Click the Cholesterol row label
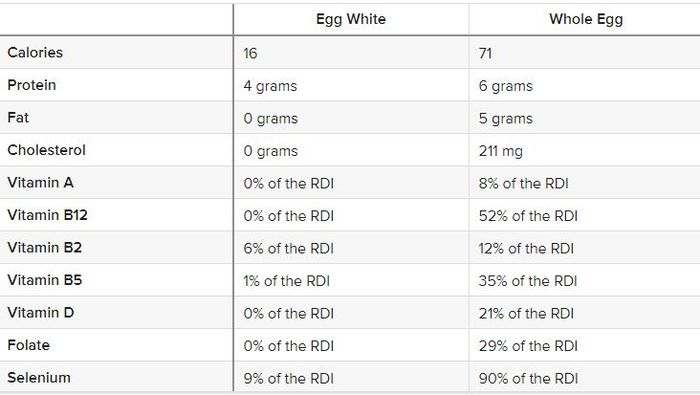Image resolution: width=700 pixels, height=395 pixels. [46, 150]
